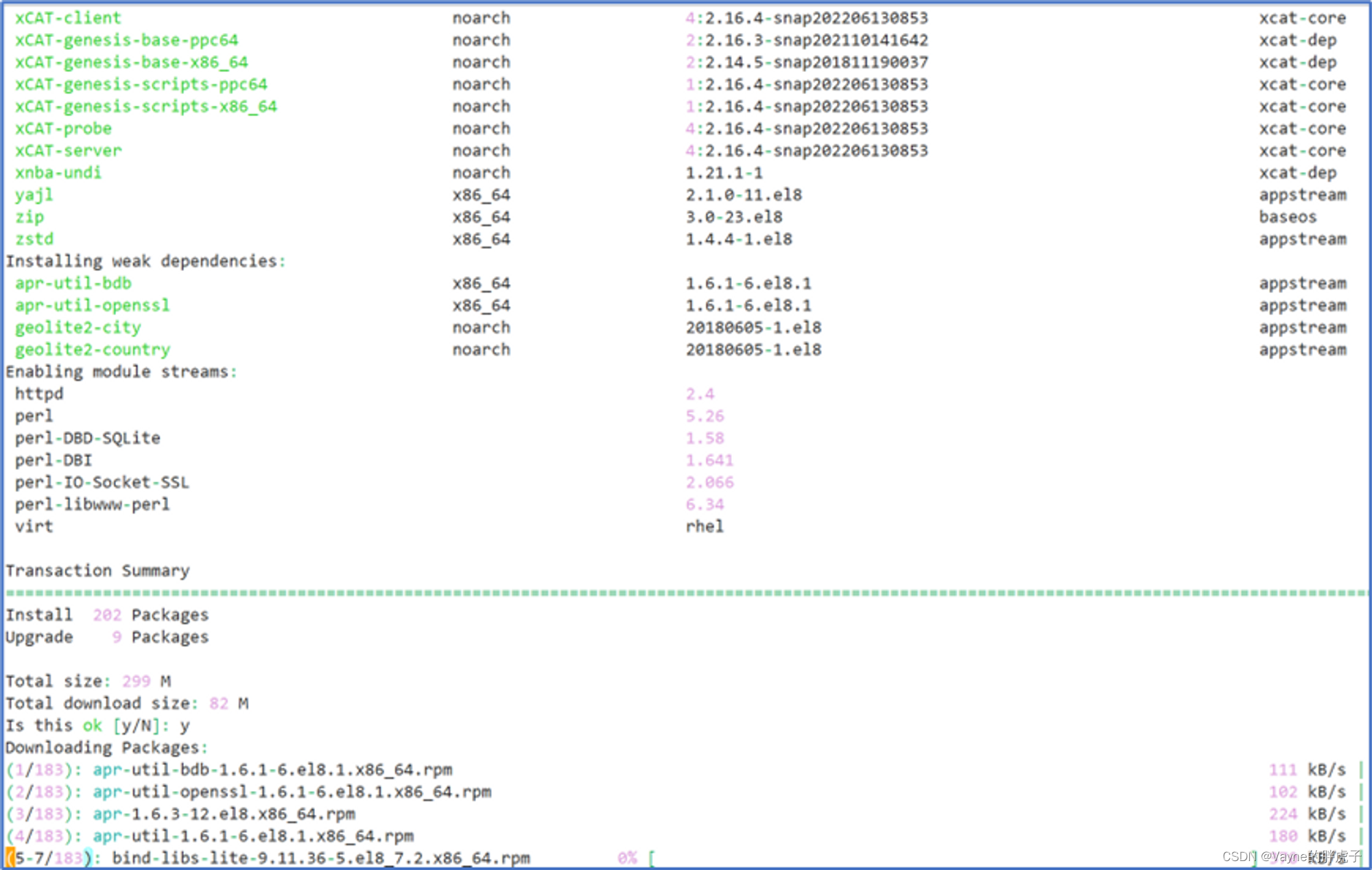Click perl-DBD-SQLite stream version 1.58
Screen dimensions: 1372x870
705,438
